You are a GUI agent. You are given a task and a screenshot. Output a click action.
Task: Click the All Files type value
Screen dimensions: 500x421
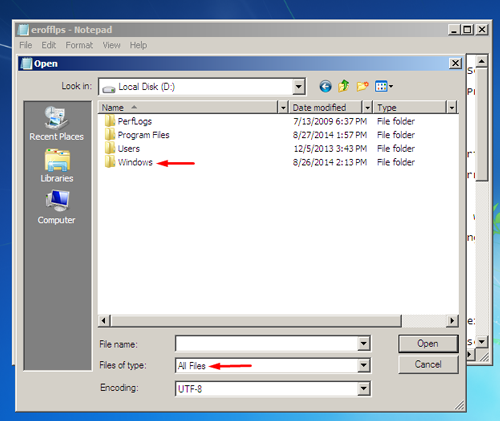tap(191, 366)
